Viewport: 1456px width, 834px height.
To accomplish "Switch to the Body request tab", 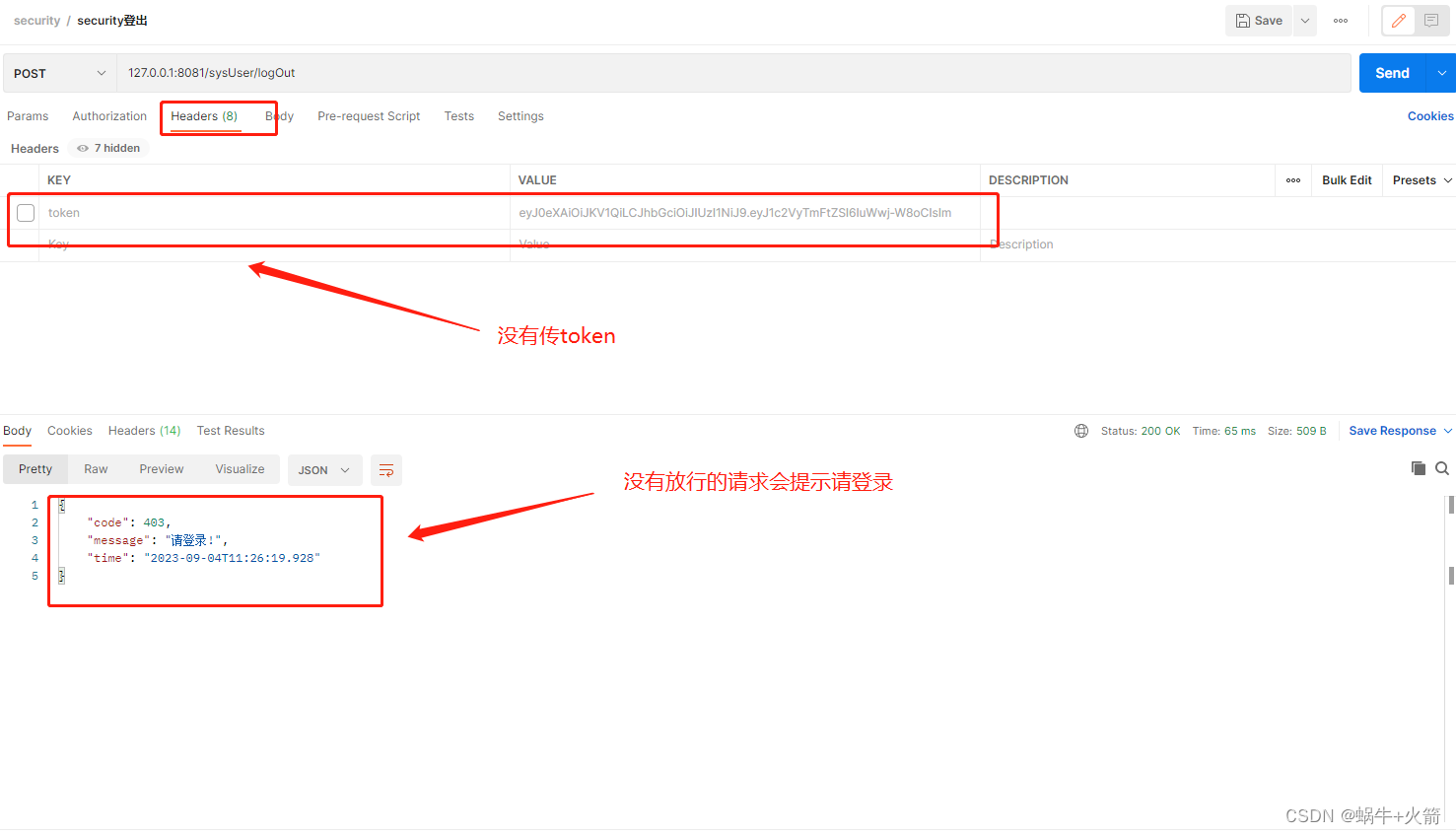I will coord(280,116).
